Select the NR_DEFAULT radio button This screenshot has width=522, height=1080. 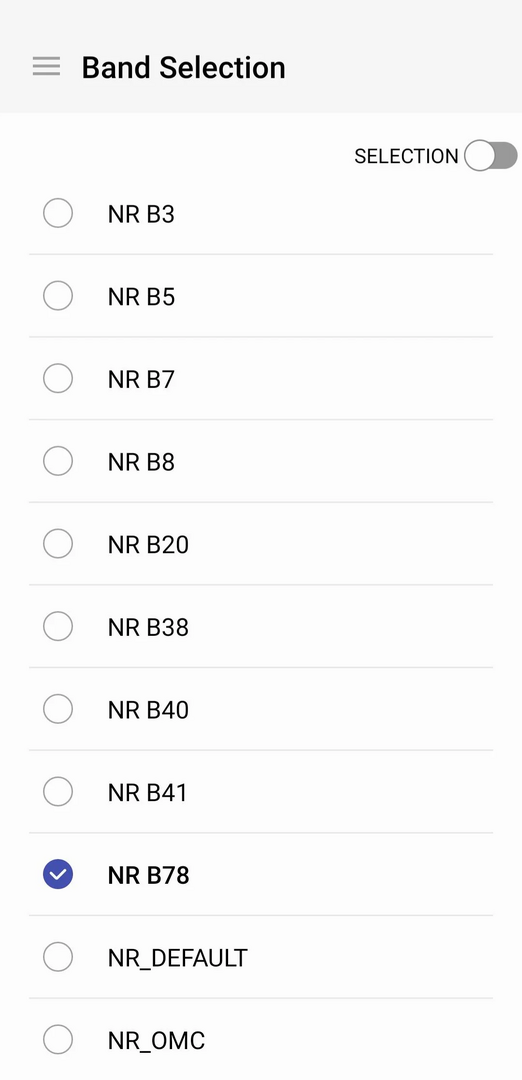[58, 957]
